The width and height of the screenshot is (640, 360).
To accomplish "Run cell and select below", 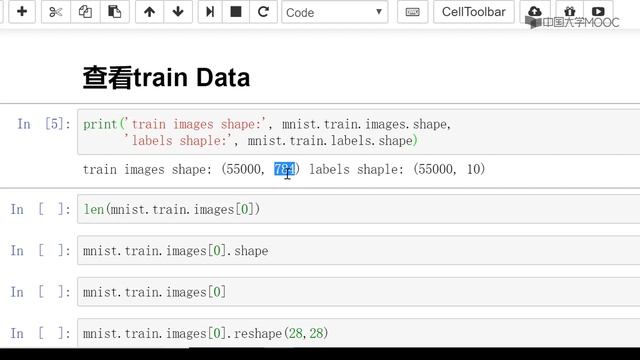I will point(210,12).
